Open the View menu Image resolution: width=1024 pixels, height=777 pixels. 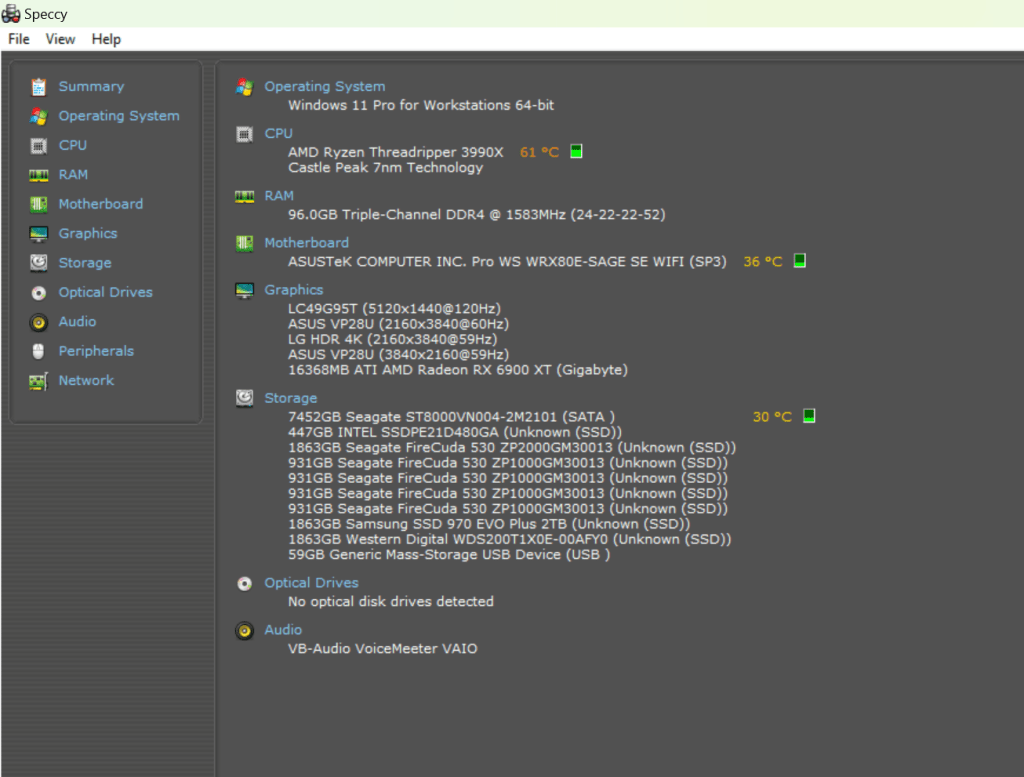point(60,39)
